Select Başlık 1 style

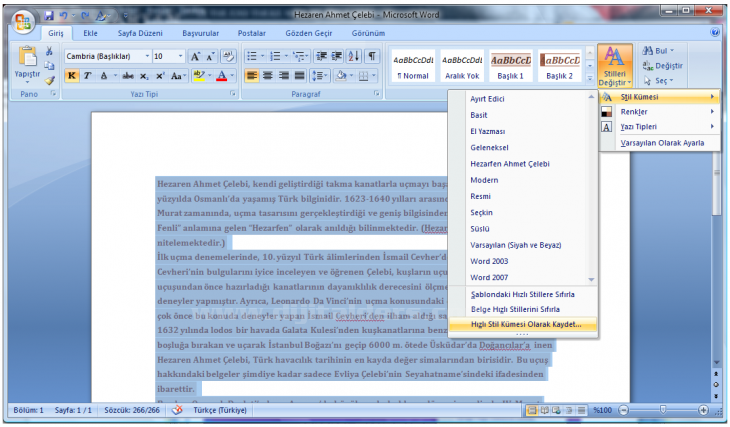click(511, 67)
